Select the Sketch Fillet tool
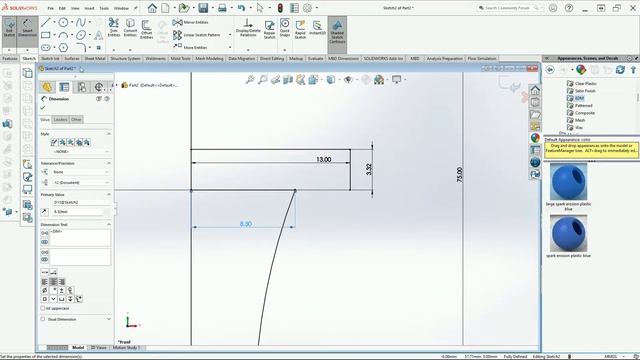The height and width of the screenshot is (360, 640). point(81,48)
